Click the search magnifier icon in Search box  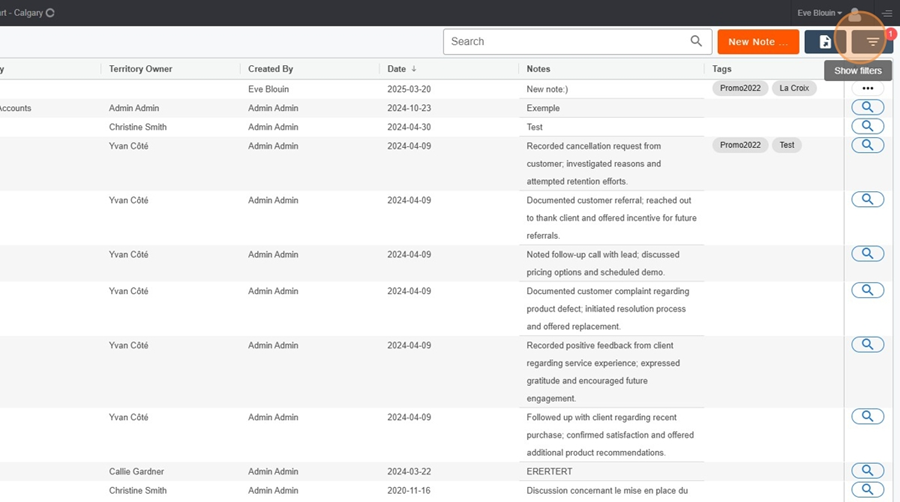point(696,41)
